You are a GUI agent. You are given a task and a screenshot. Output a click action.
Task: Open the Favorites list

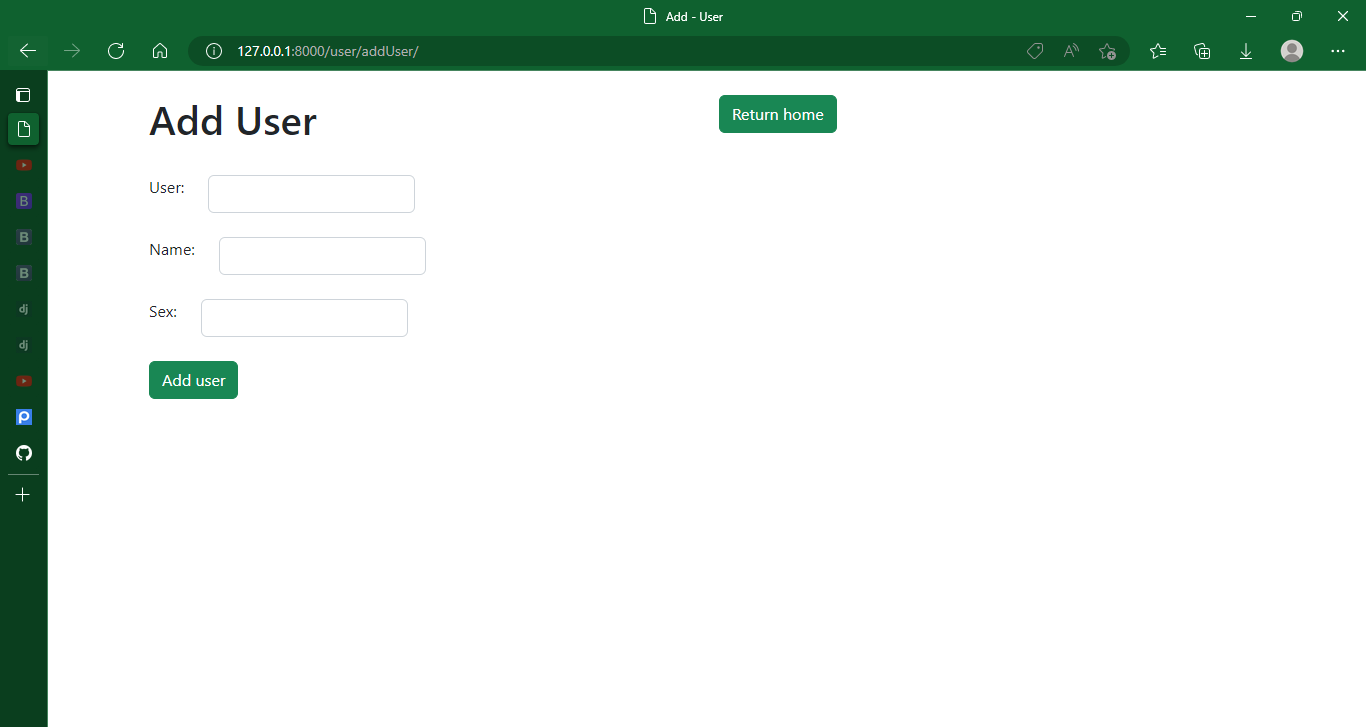pos(1157,51)
